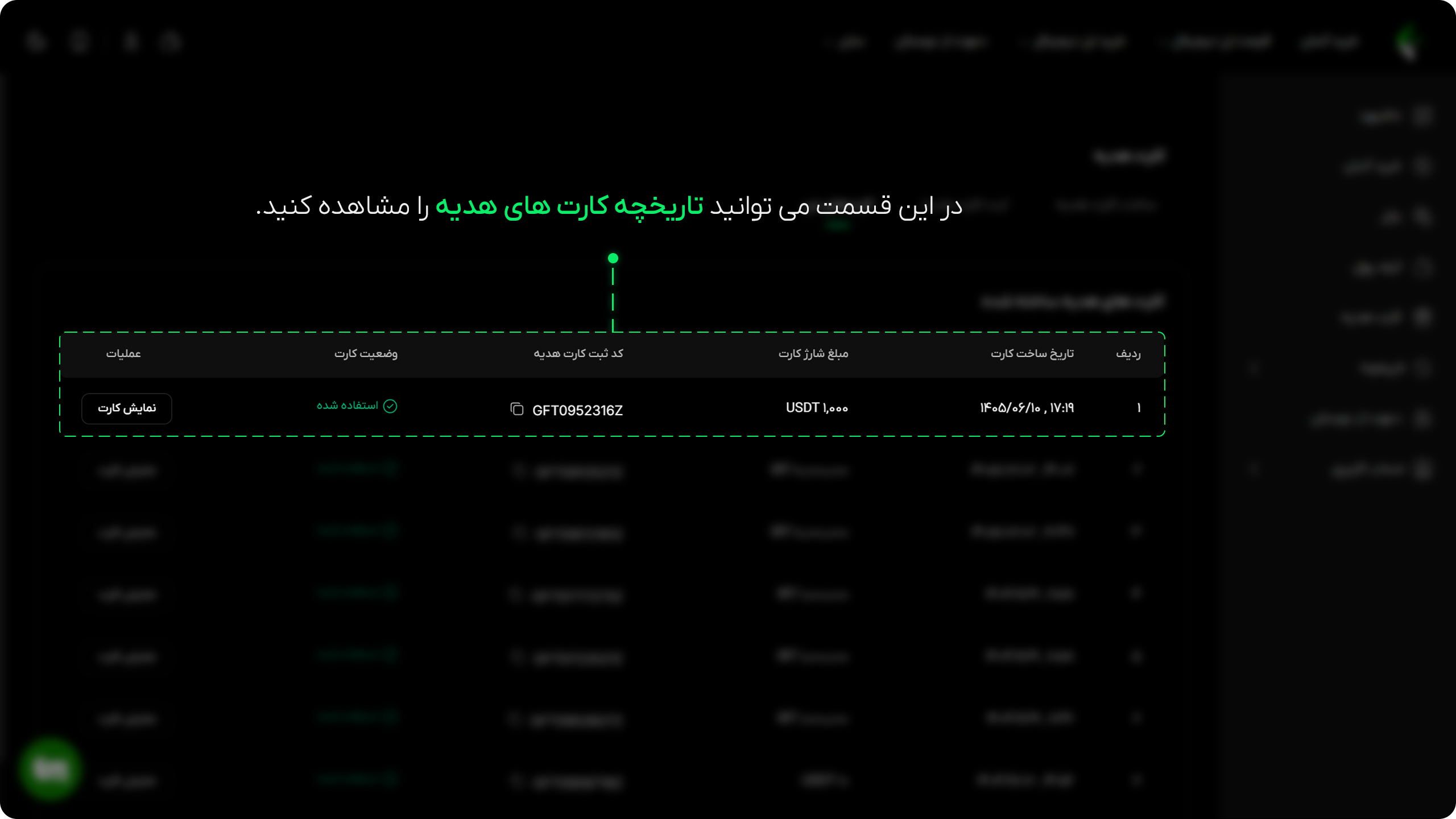Click the مبلغ شارژ کارت column header

click(813, 353)
